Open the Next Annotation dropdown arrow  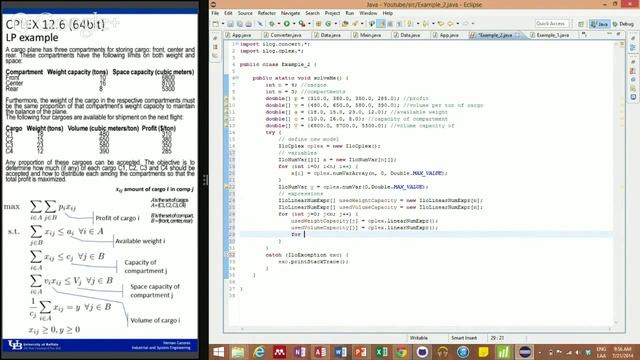click(x=418, y=24)
